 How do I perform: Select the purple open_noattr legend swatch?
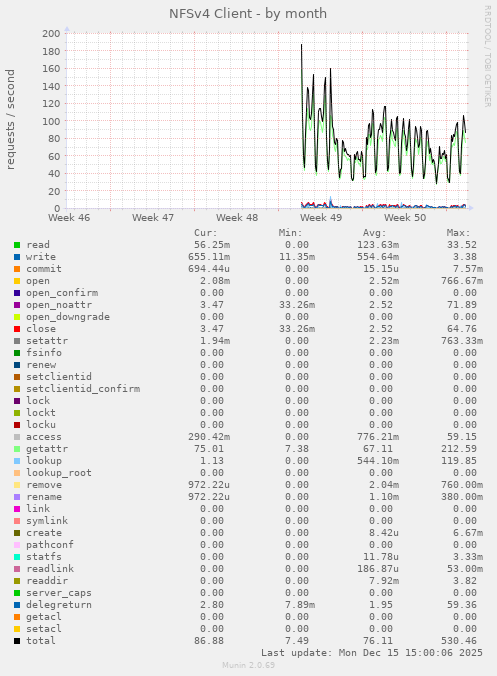(x=17, y=305)
